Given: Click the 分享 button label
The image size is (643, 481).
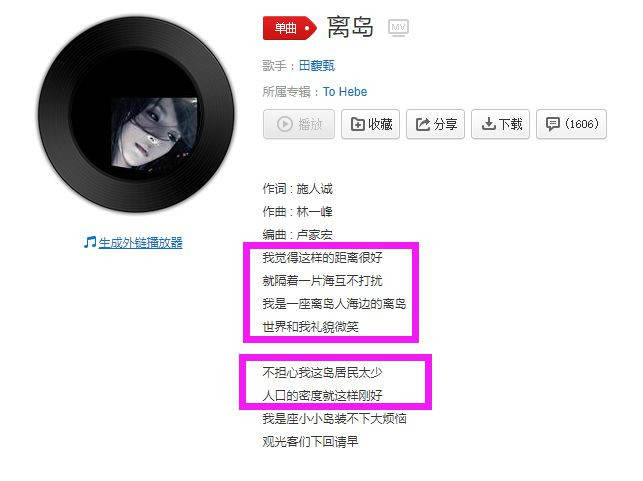Looking at the screenshot, I should 445,124.
